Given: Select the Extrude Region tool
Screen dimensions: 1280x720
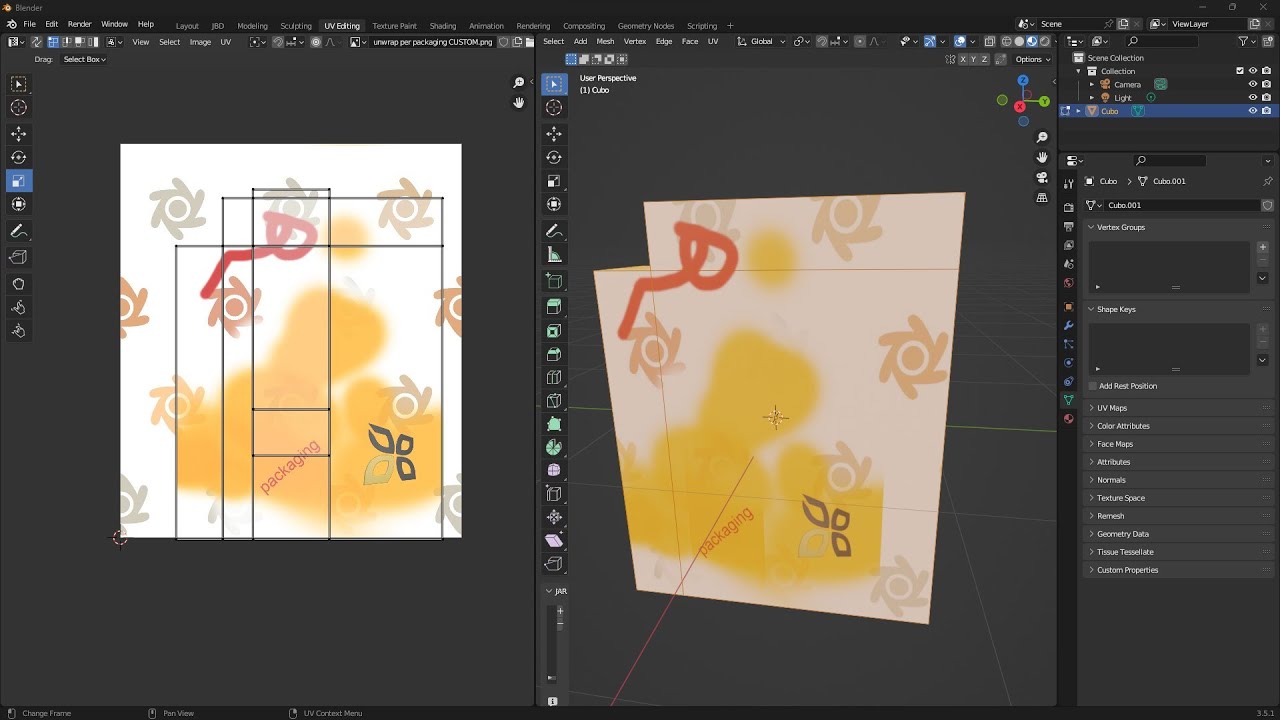Looking at the screenshot, I should pos(554,307).
